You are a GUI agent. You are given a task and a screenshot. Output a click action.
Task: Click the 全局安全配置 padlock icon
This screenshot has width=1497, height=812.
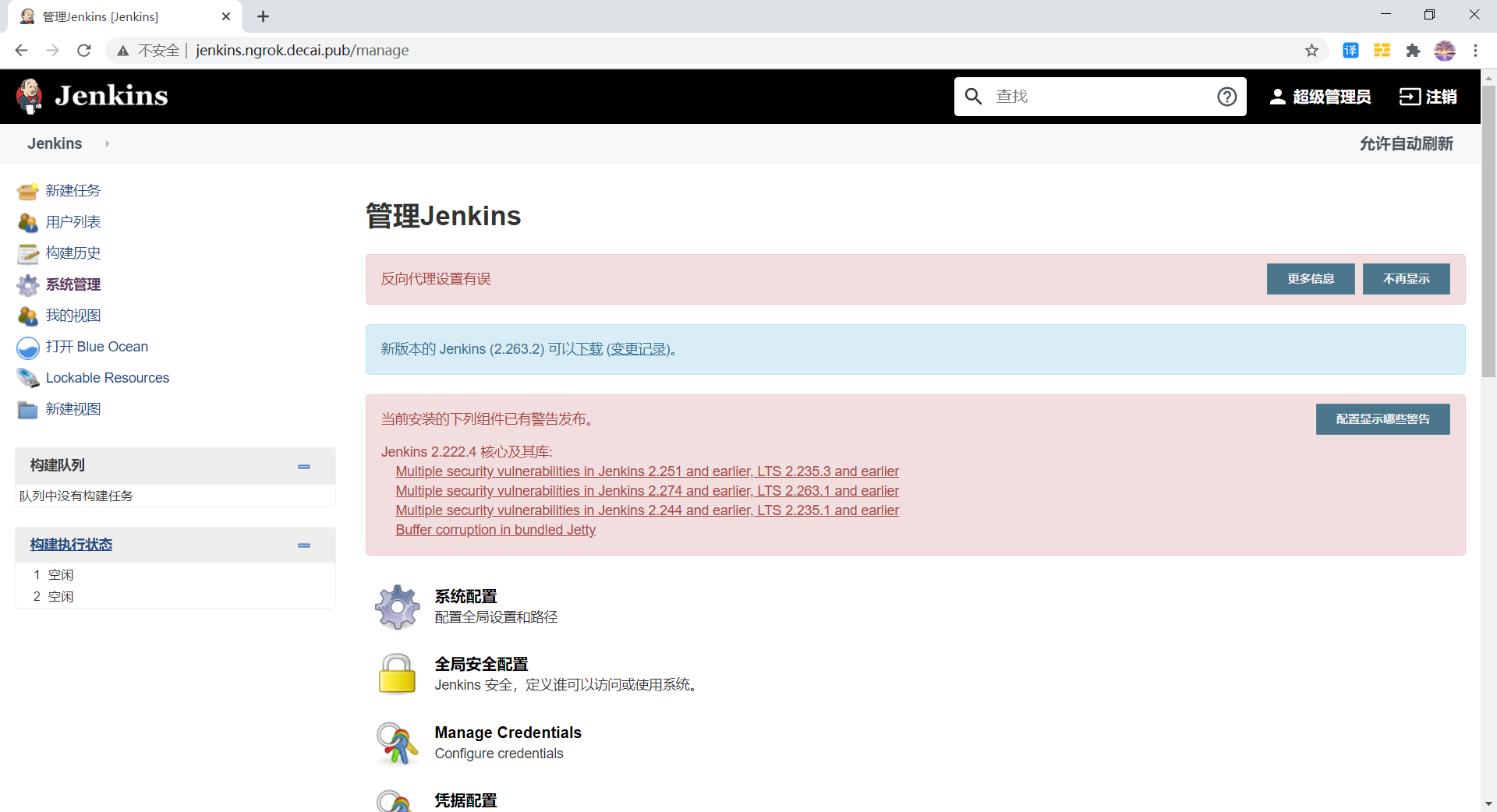point(397,674)
